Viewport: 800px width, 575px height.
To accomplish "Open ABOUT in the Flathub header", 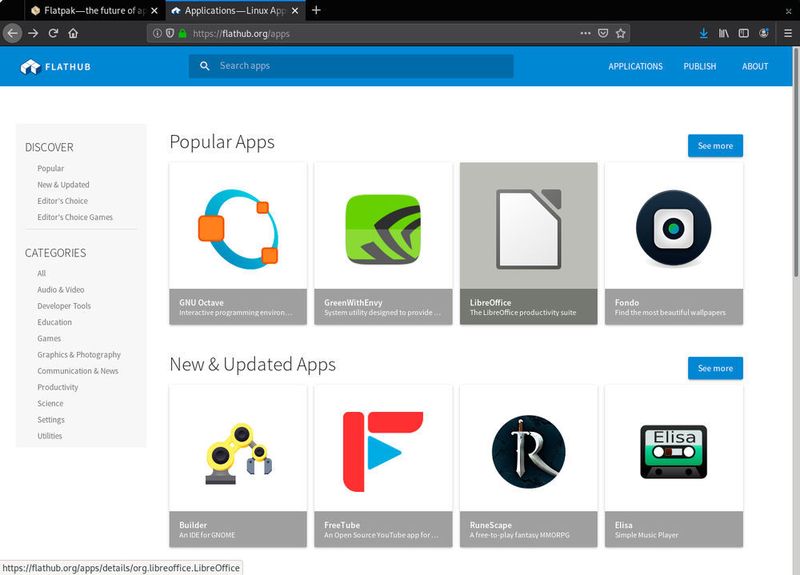I will [755, 66].
